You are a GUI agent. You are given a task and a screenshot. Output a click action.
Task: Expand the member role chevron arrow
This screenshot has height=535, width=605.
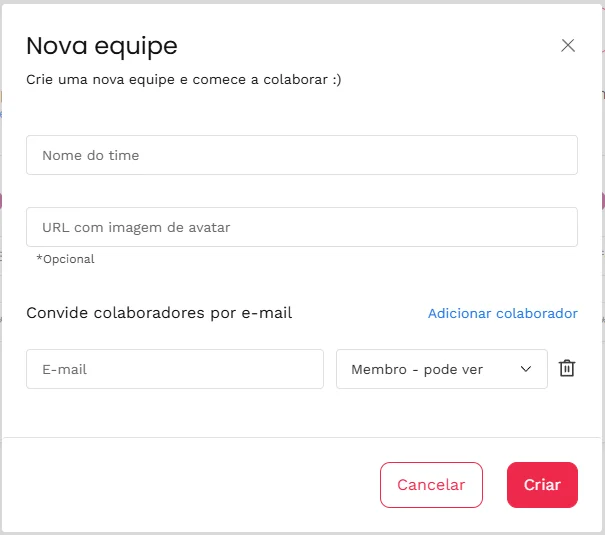click(x=527, y=369)
